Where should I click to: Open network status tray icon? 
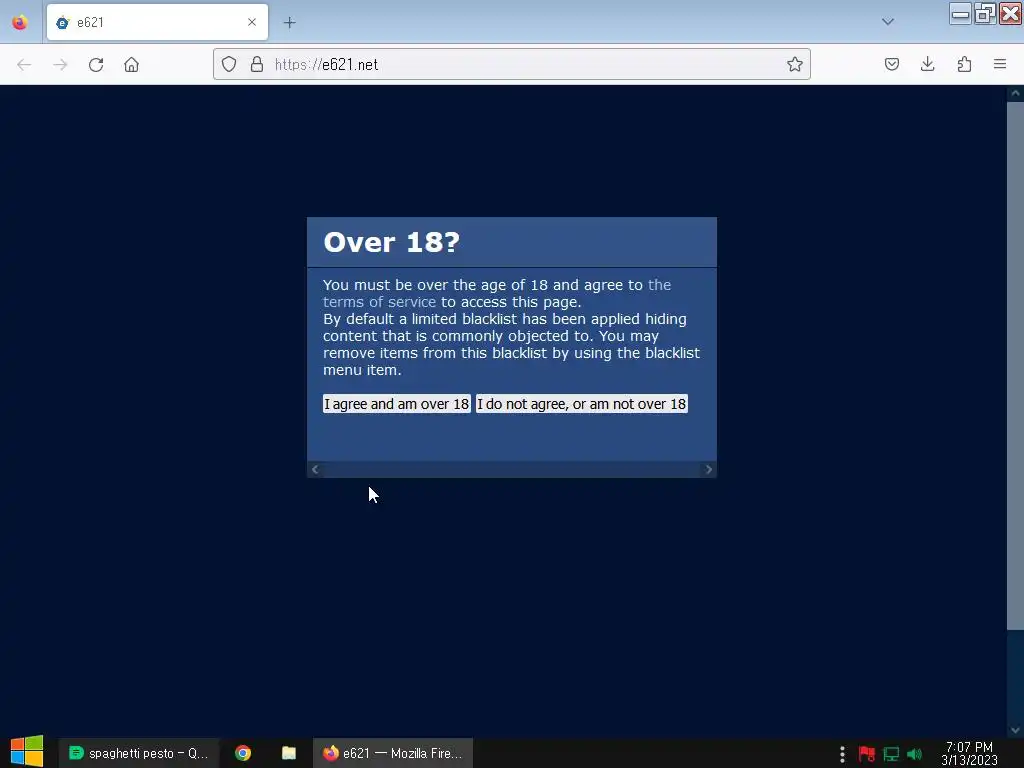point(891,754)
